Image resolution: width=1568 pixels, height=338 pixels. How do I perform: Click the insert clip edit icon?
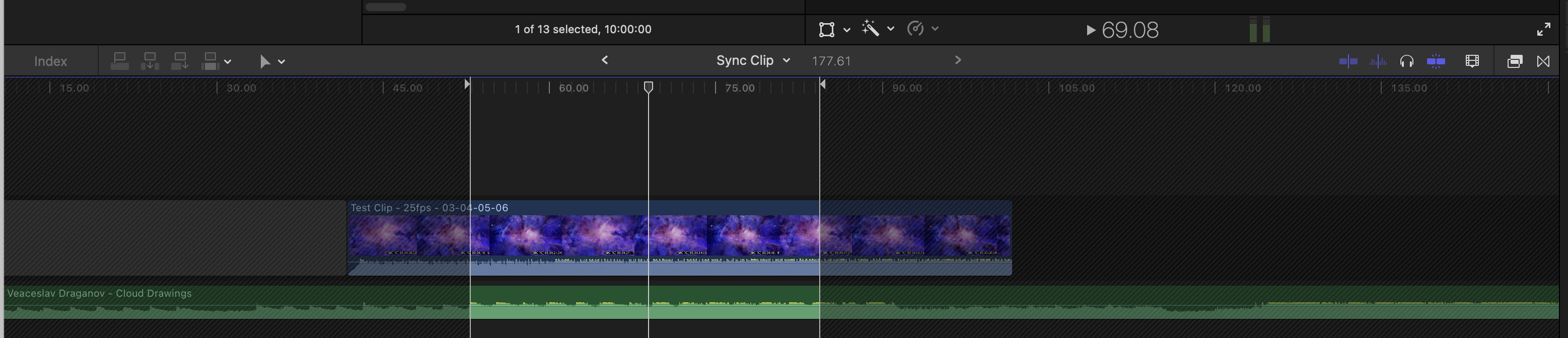pyautogui.click(x=150, y=61)
